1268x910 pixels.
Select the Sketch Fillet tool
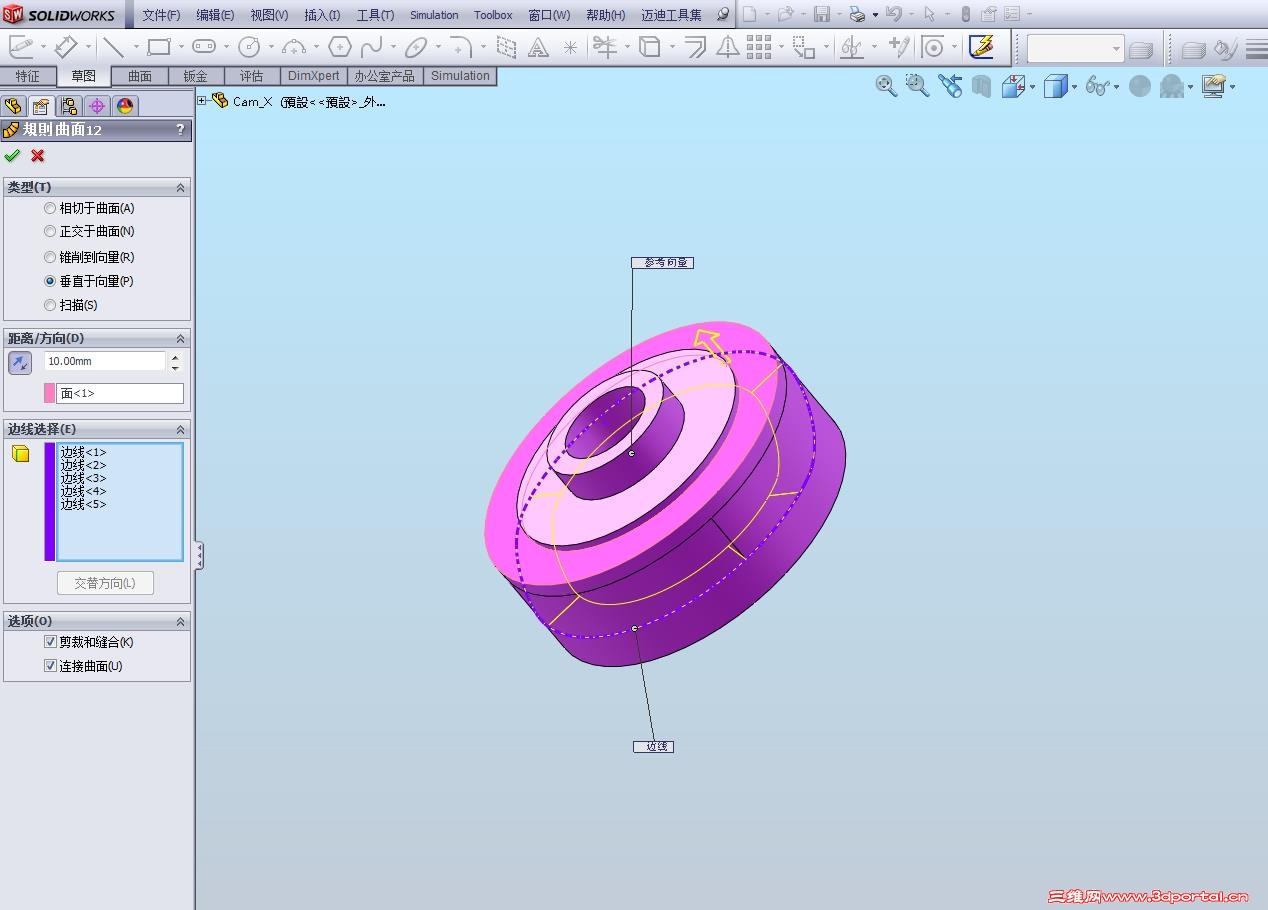[x=461, y=46]
